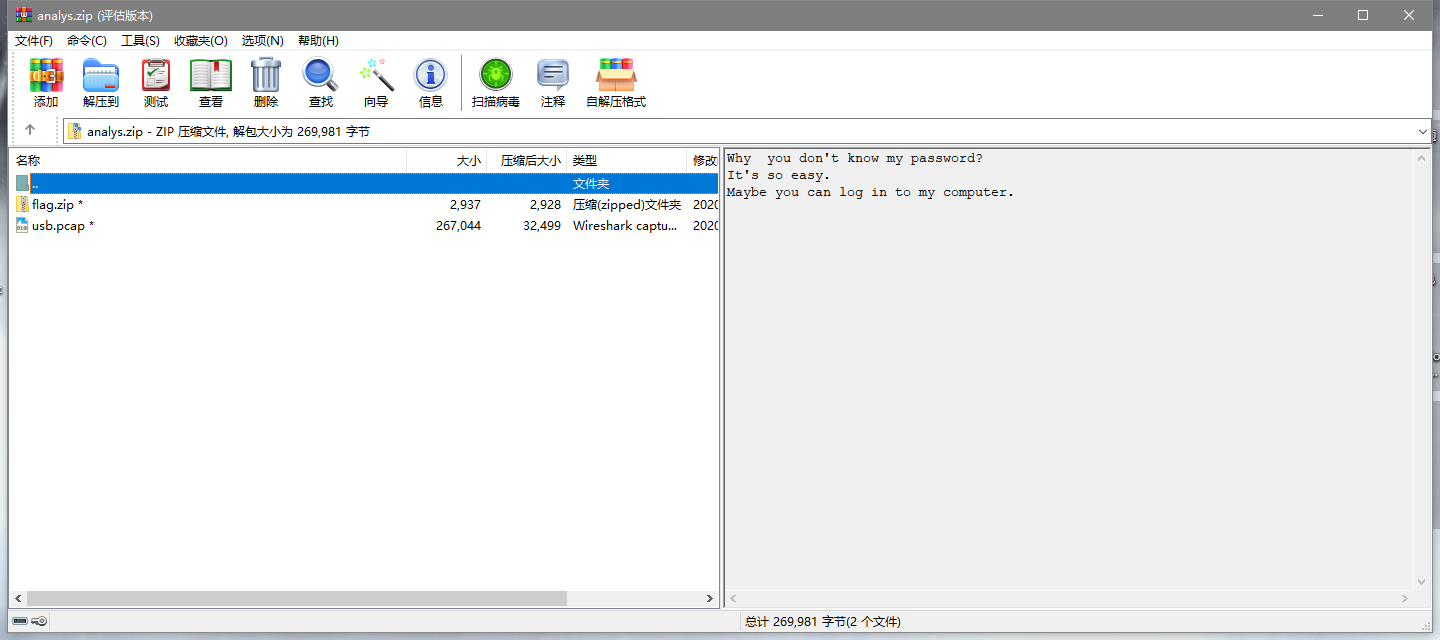Open the 查看 (View) book icon
This screenshot has width=1440, height=640.
point(211,76)
